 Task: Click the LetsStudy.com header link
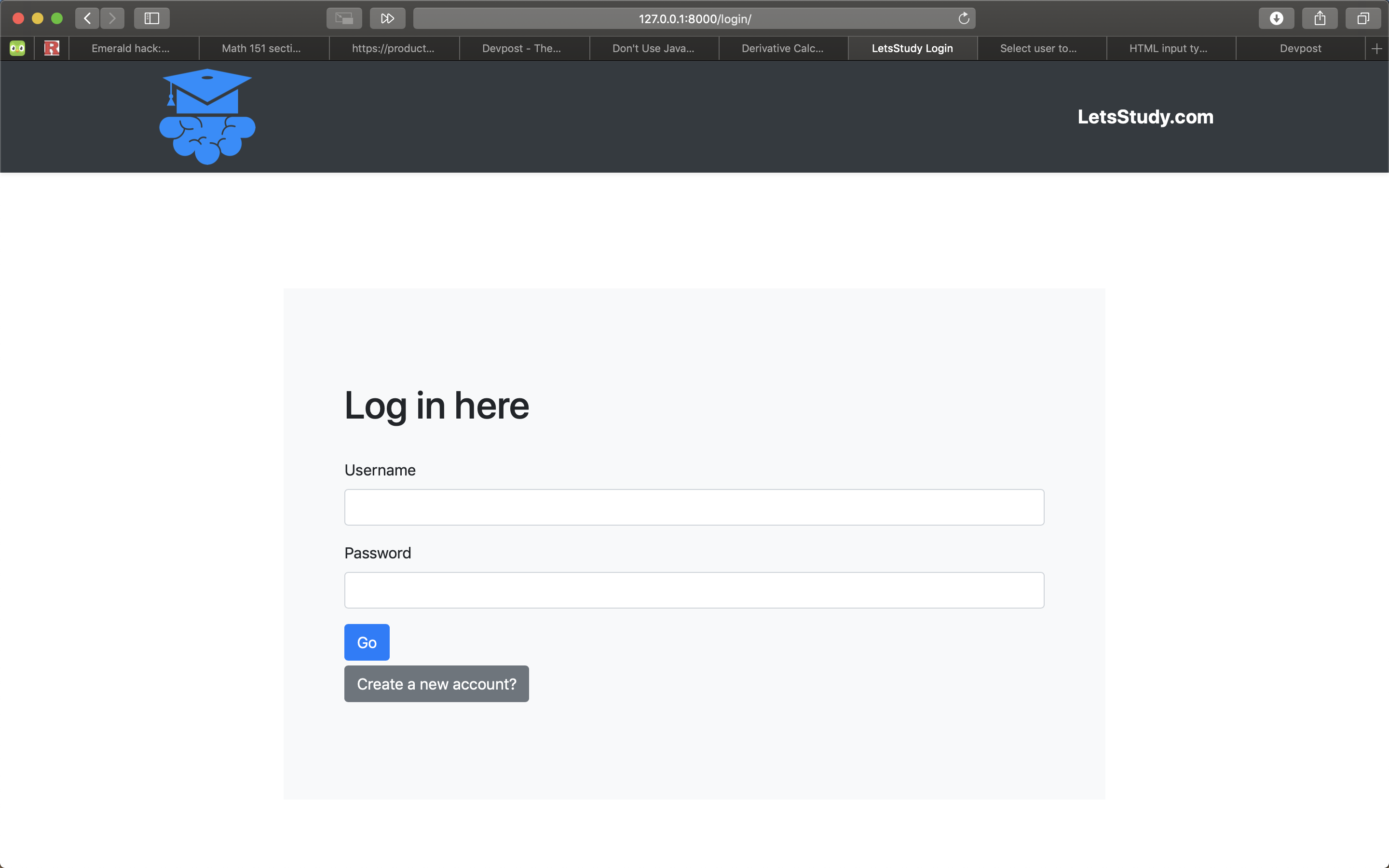(x=1145, y=117)
